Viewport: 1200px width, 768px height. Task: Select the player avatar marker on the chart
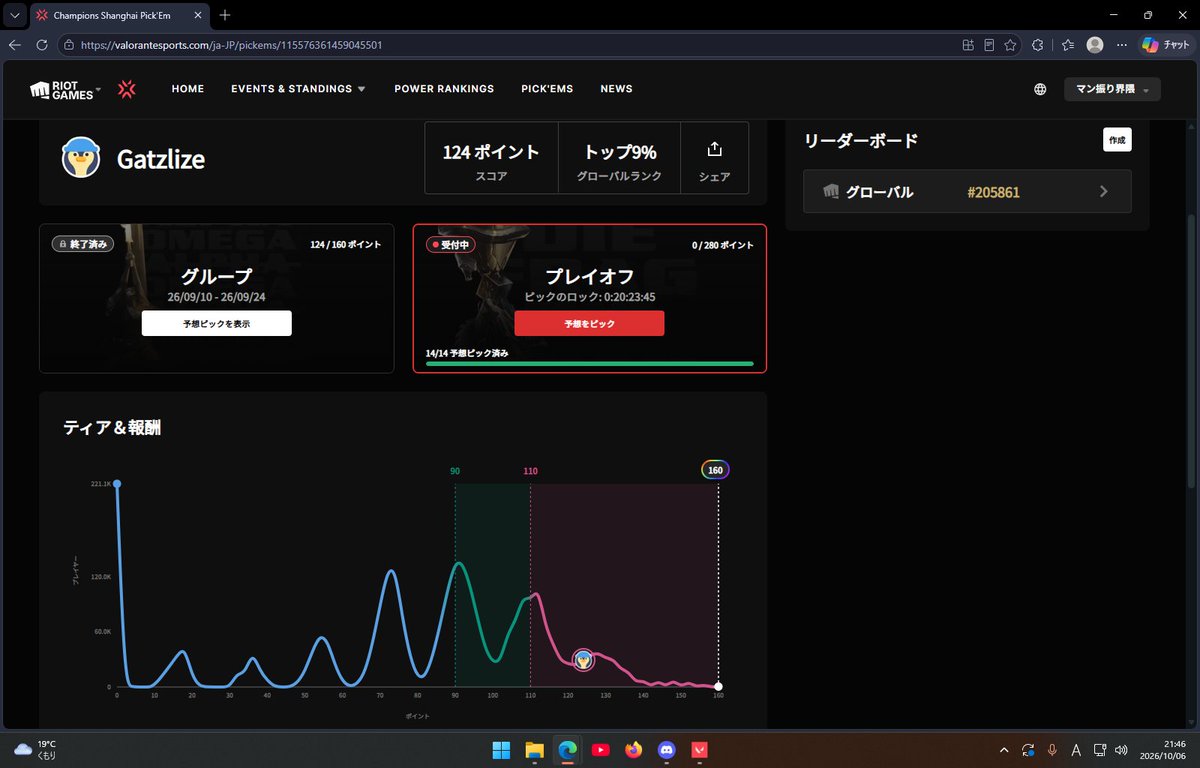tap(583, 659)
